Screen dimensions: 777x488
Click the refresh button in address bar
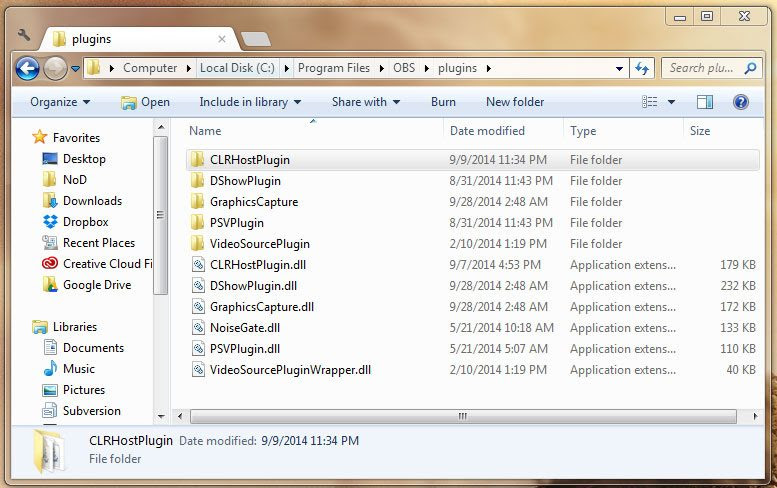click(x=642, y=68)
